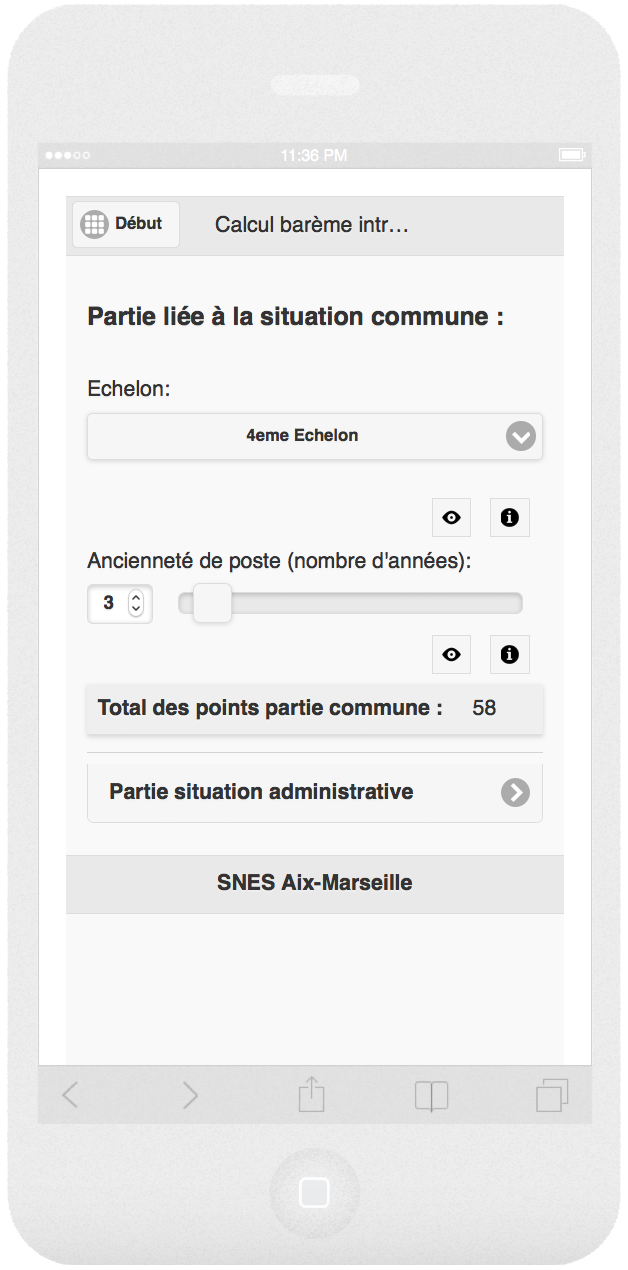The height and width of the screenshot is (1270, 628).
Task: Expand Partie situation administrative chevron
Action: tap(515, 793)
